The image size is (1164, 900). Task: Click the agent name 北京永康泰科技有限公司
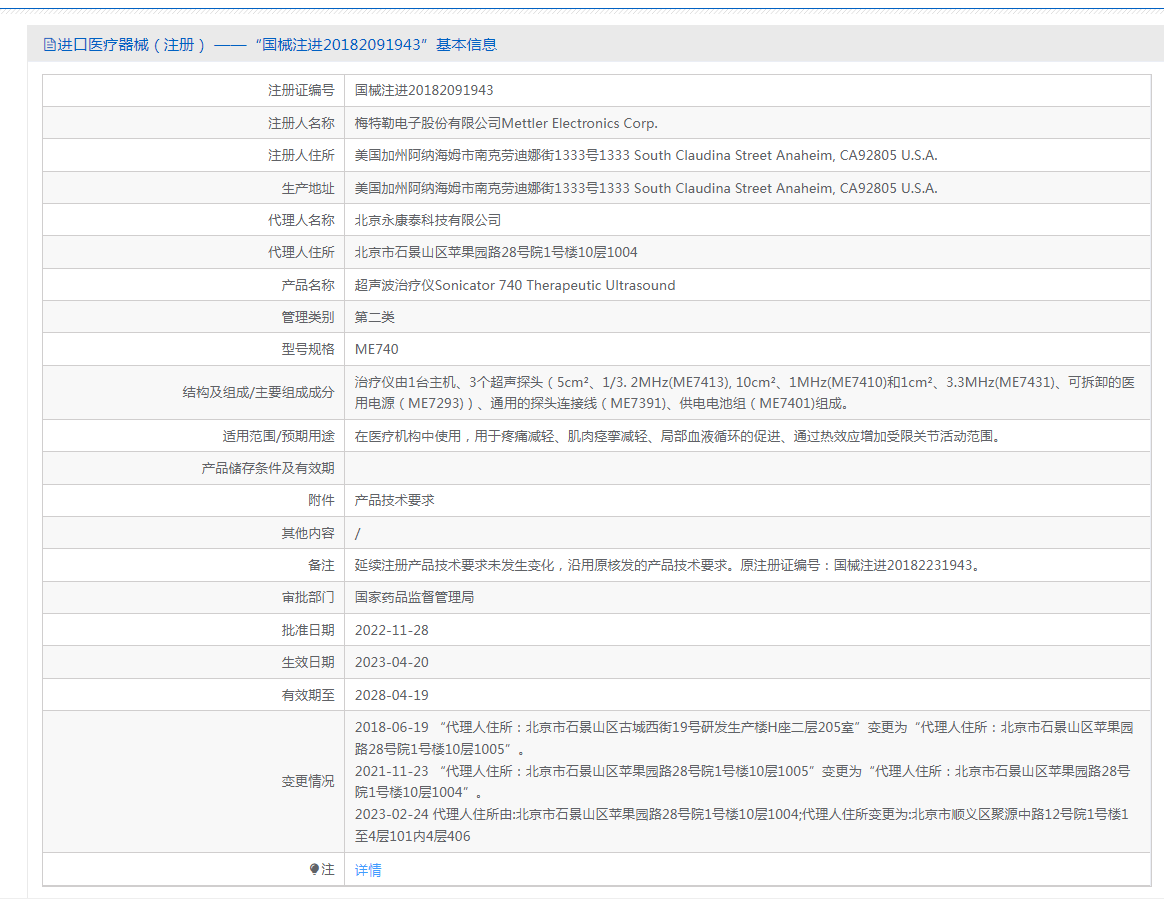pyautogui.click(x=428, y=221)
